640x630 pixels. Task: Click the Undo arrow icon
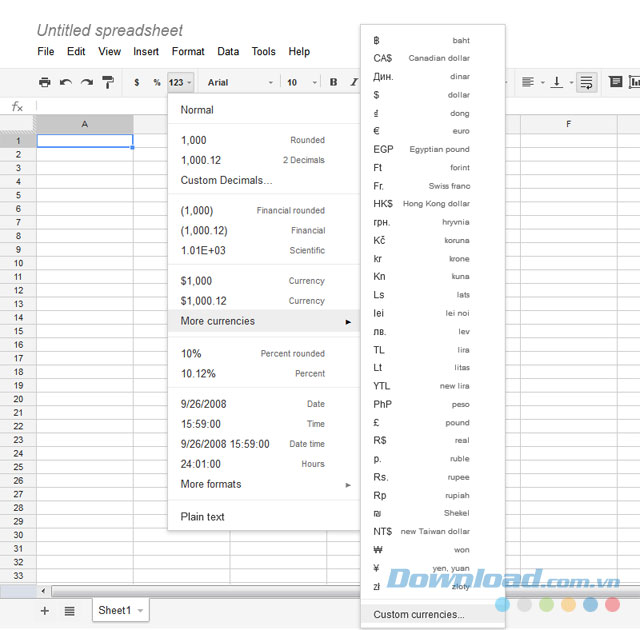click(x=66, y=82)
